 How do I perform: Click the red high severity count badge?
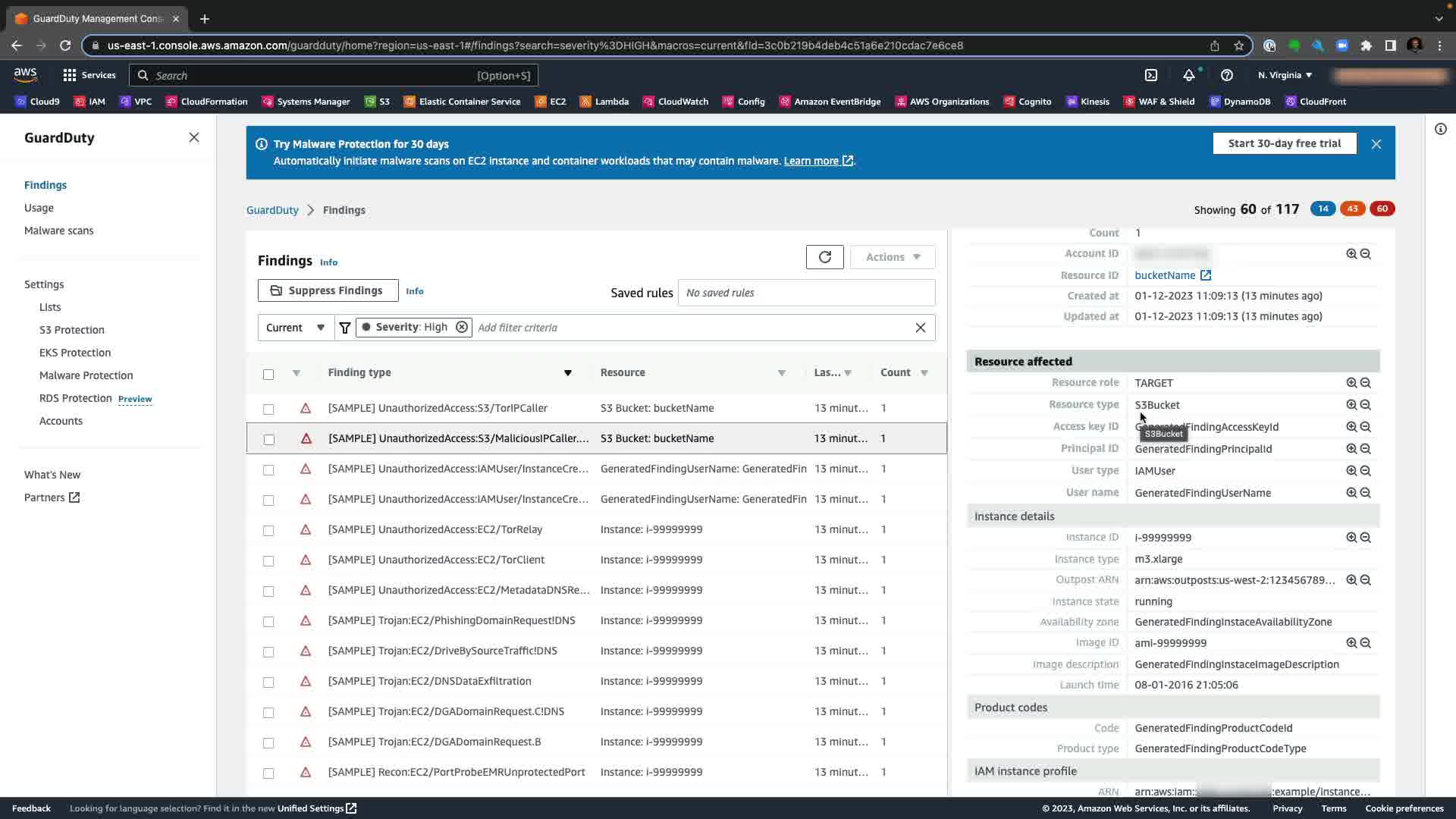click(x=1382, y=209)
